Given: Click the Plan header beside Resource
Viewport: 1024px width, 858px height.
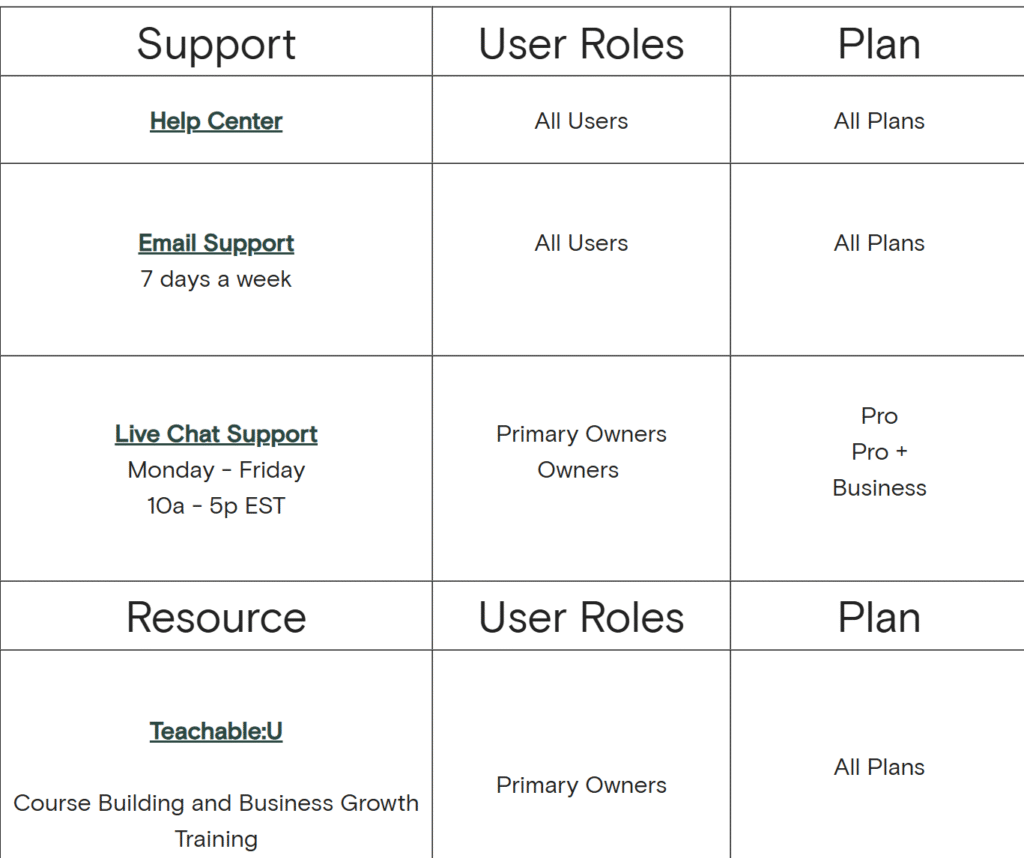Looking at the screenshot, I should pyautogui.click(x=879, y=617).
